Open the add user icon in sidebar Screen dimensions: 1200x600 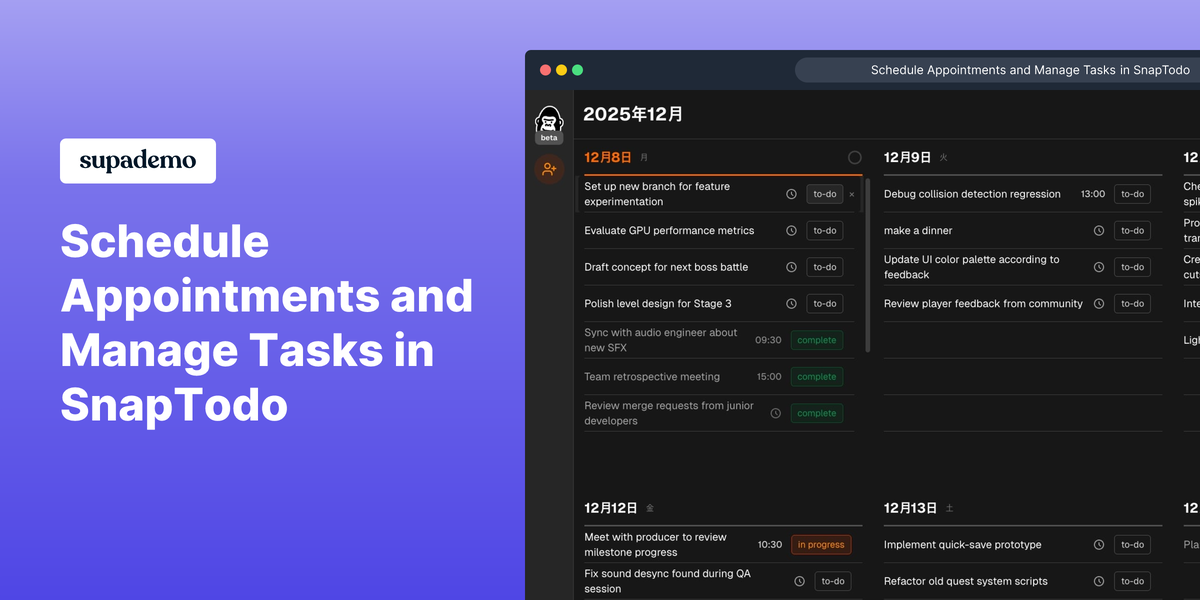point(549,169)
